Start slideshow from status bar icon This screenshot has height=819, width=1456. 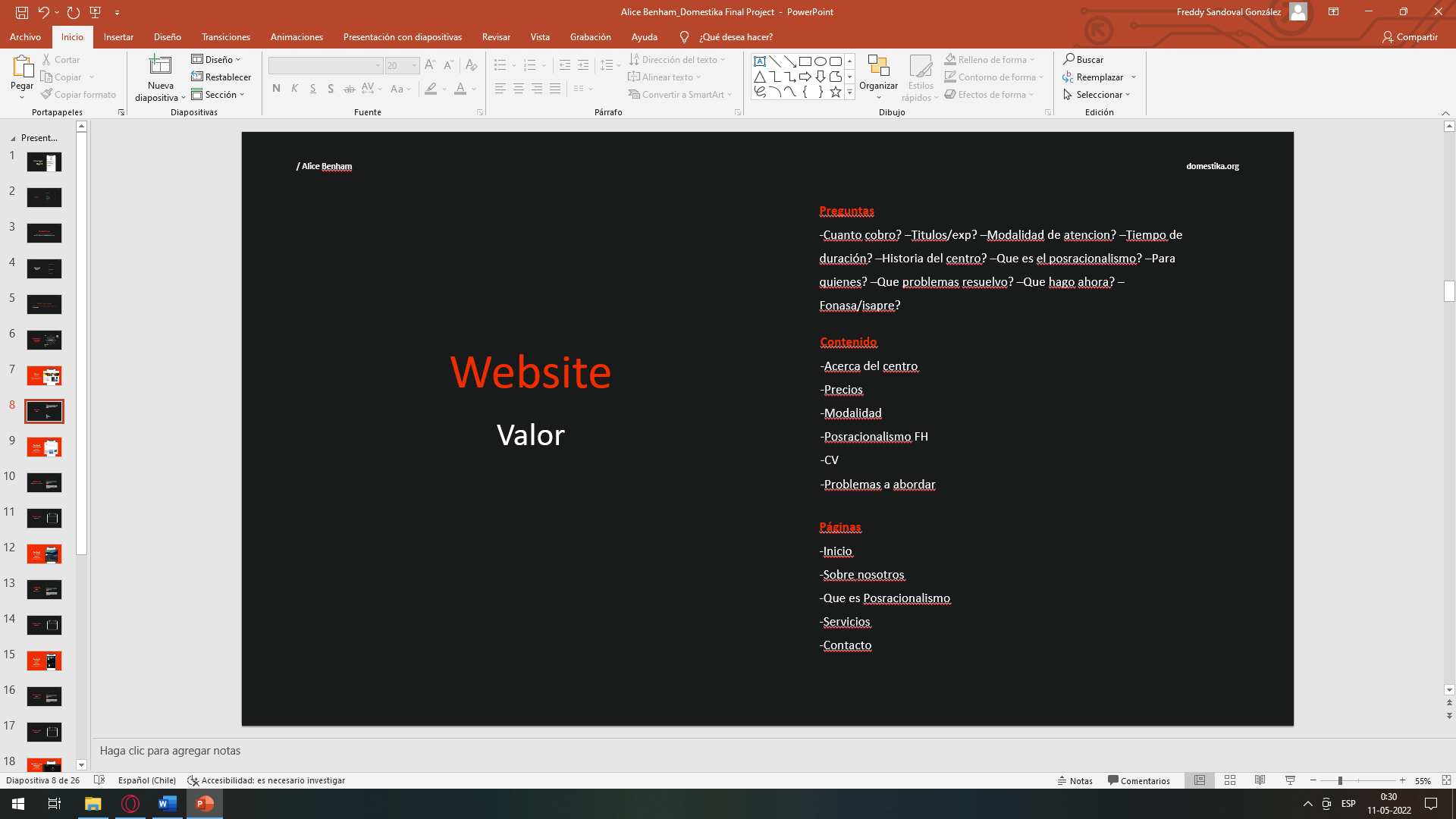1290,780
